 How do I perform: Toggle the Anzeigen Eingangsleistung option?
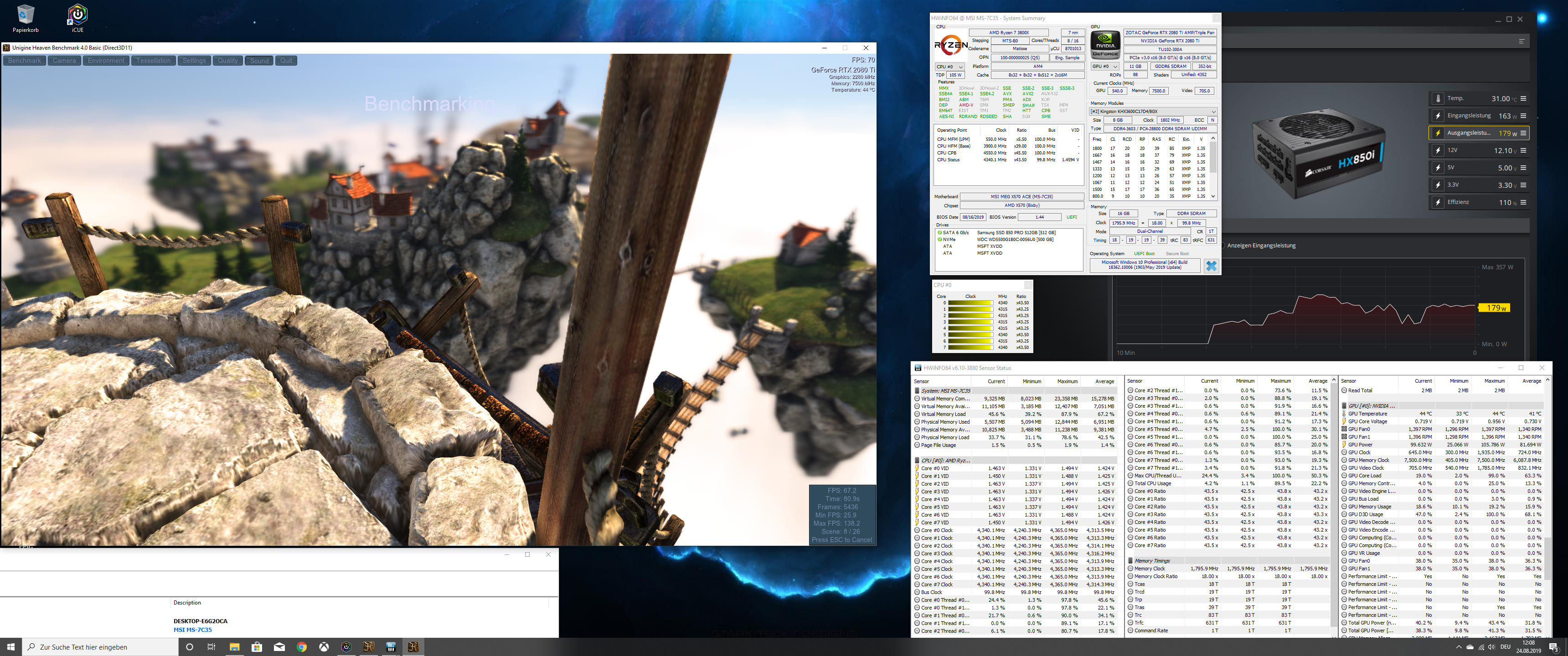coord(1223,246)
